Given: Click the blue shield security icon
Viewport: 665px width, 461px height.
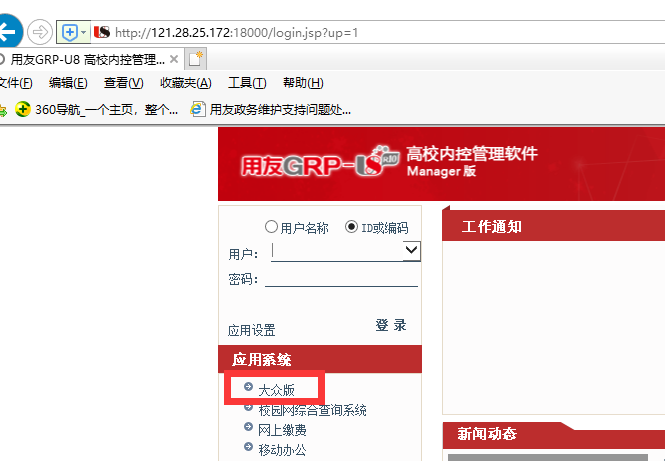Looking at the screenshot, I should [70, 32].
